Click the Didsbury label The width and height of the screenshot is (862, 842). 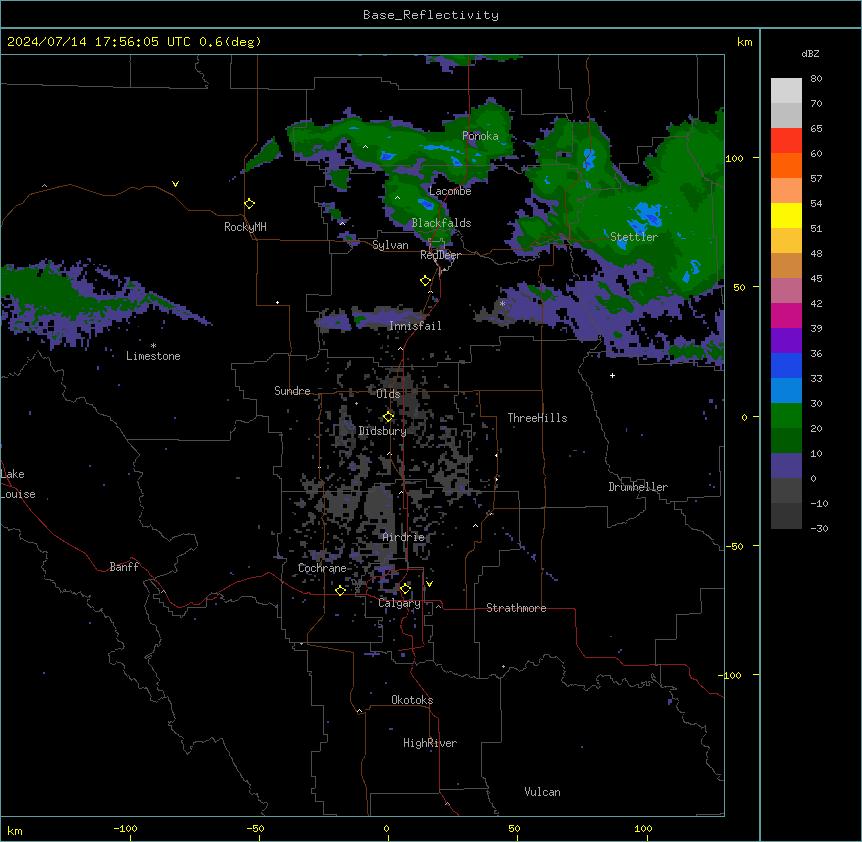click(383, 431)
